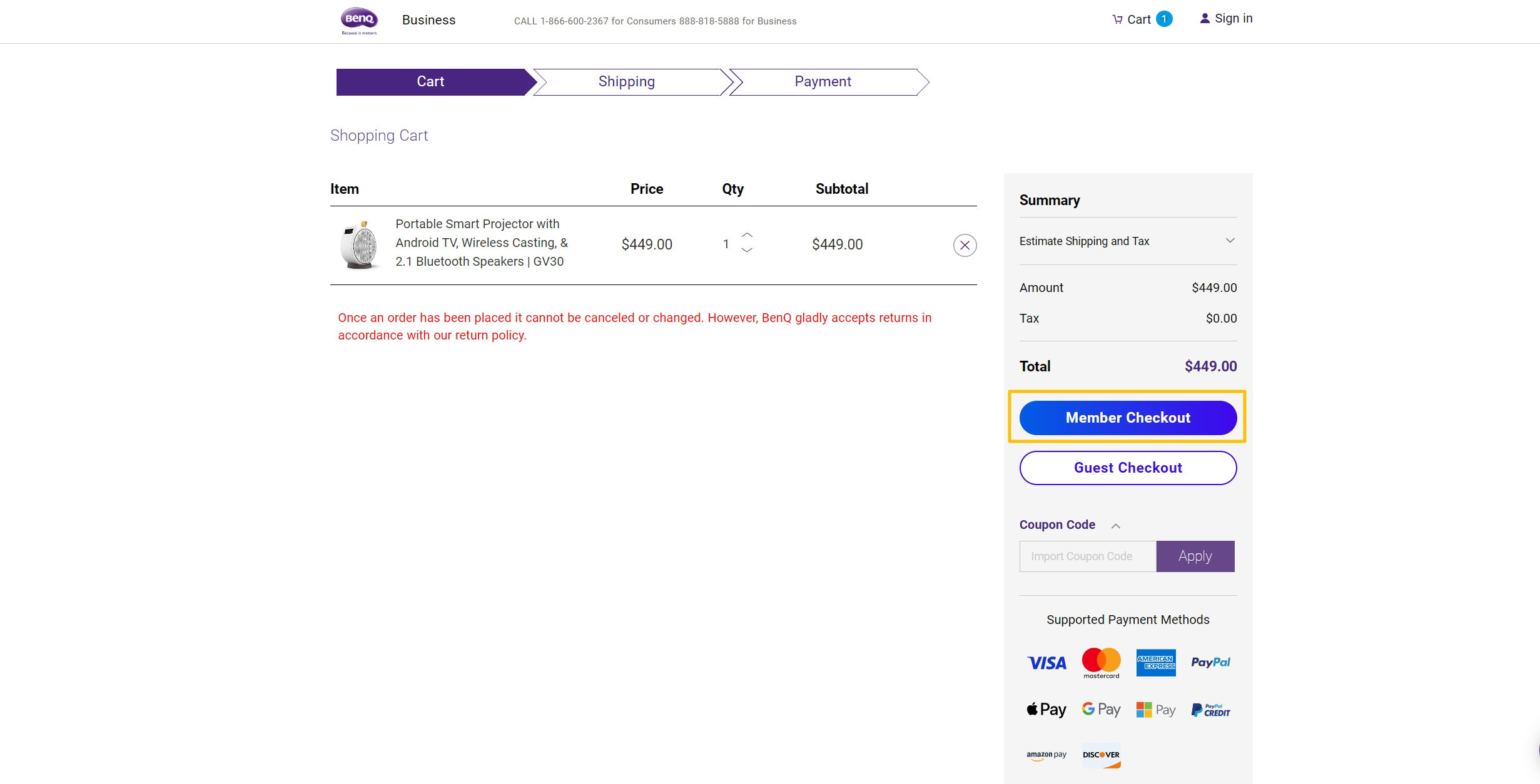Click the Amazon Pay logo
Image resolution: width=1540 pixels, height=784 pixels.
[x=1046, y=755]
